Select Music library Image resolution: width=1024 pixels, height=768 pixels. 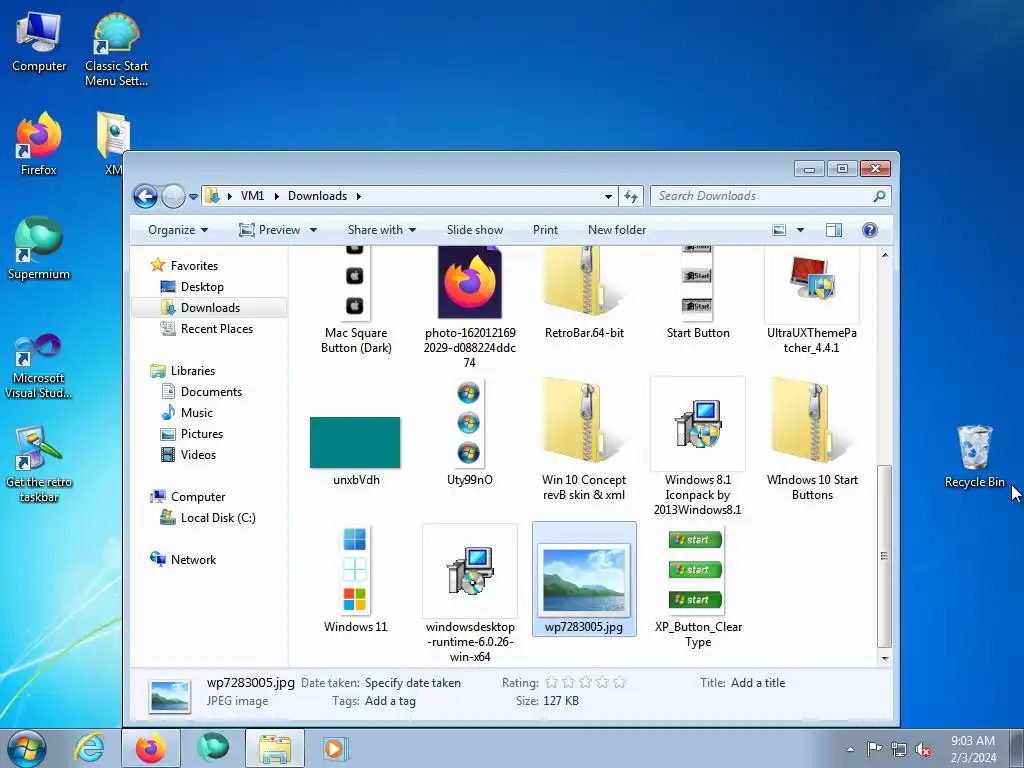click(x=196, y=413)
